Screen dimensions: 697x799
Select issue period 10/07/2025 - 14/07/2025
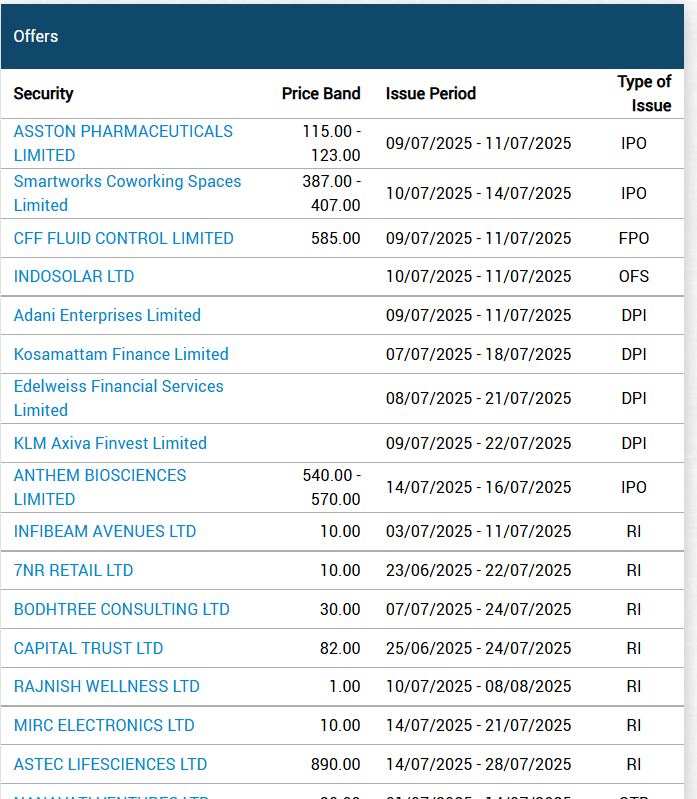[x=478, y=194]
